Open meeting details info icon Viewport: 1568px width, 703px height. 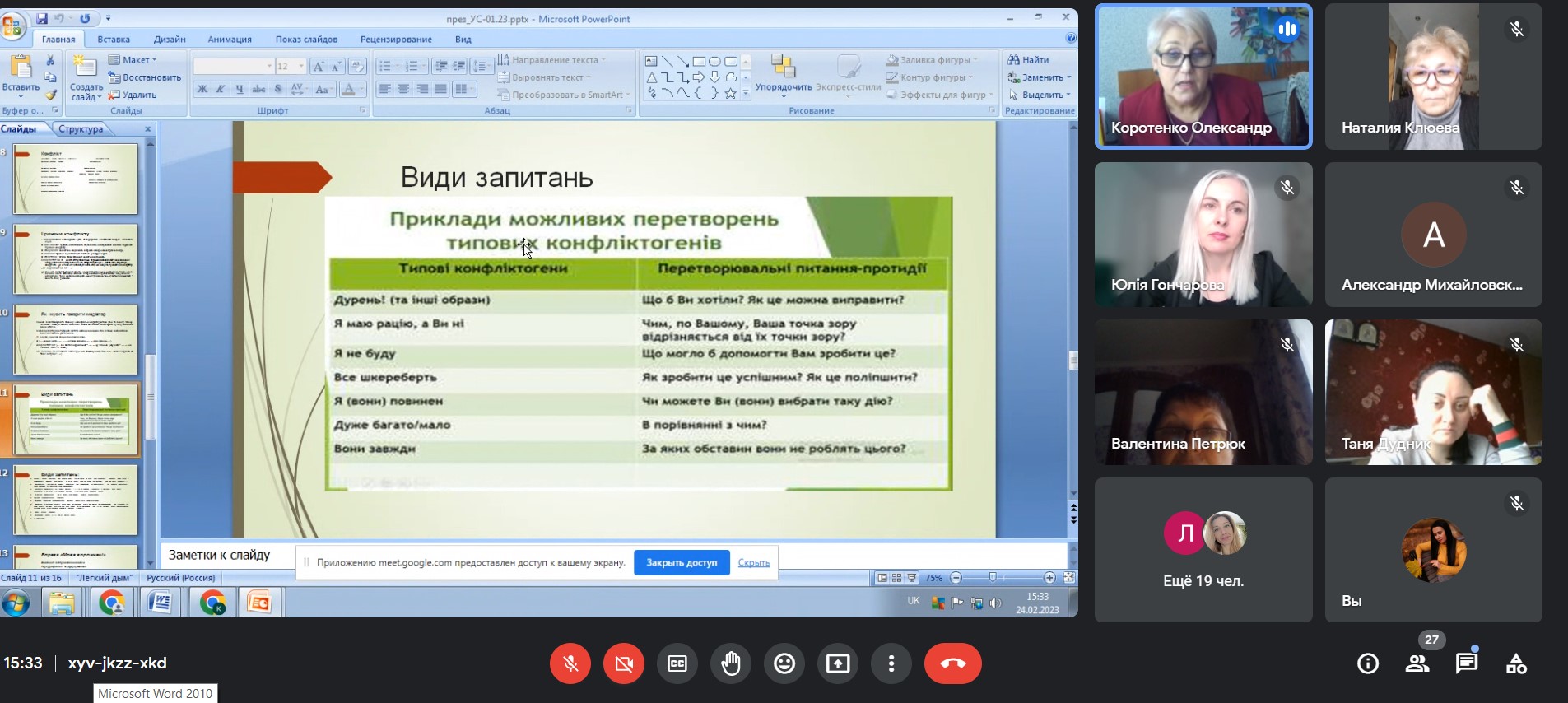point(1368,663)
